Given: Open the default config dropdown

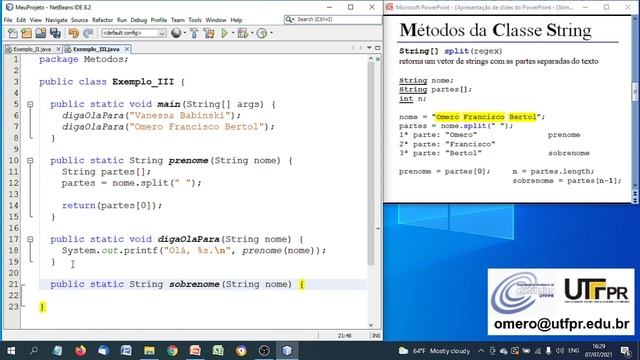Looking at the screenshot, I should pyautogui.click(x=134, y=33).
